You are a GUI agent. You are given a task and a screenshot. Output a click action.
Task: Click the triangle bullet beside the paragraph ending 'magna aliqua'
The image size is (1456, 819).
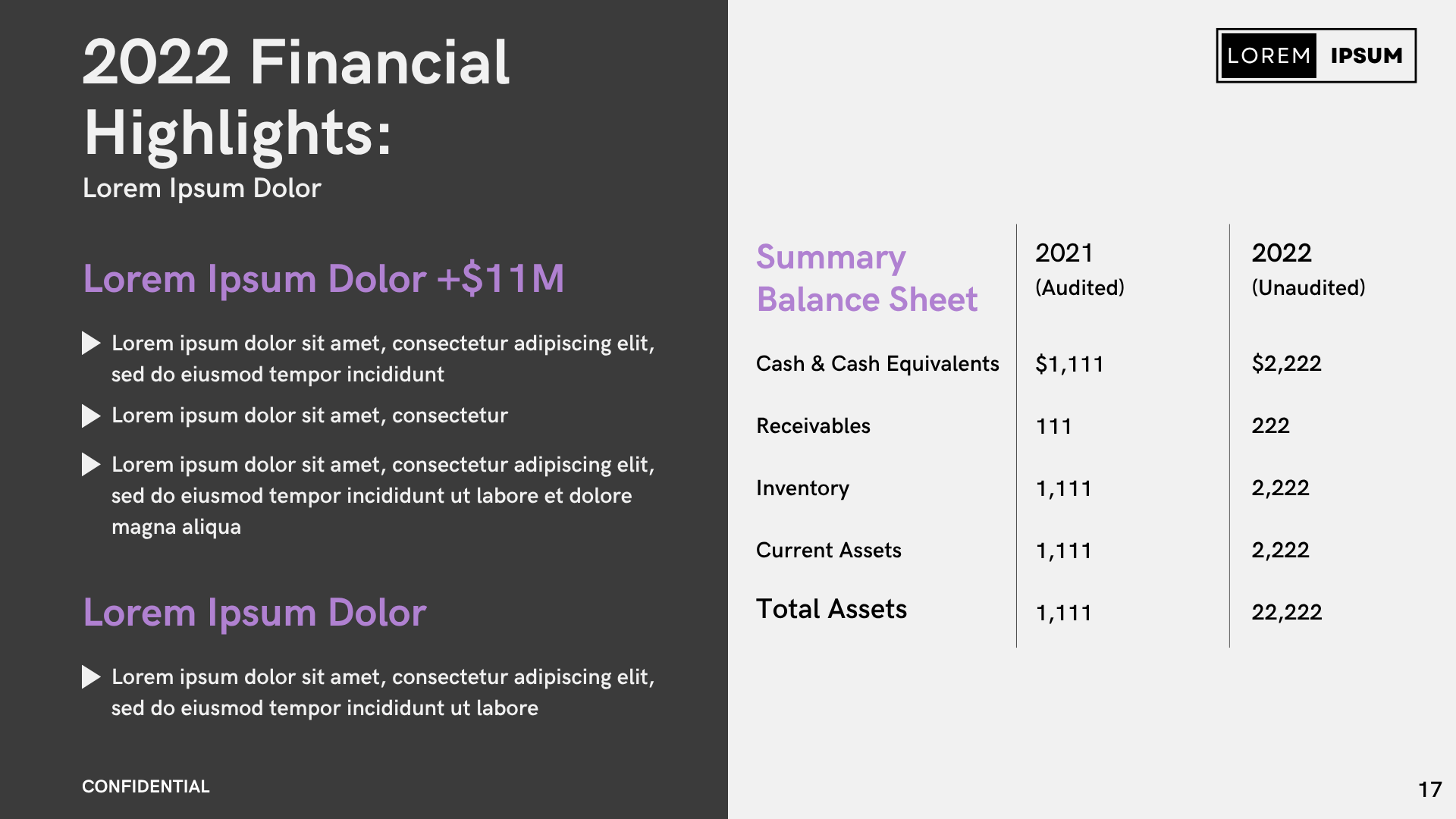tap(90, 465)
